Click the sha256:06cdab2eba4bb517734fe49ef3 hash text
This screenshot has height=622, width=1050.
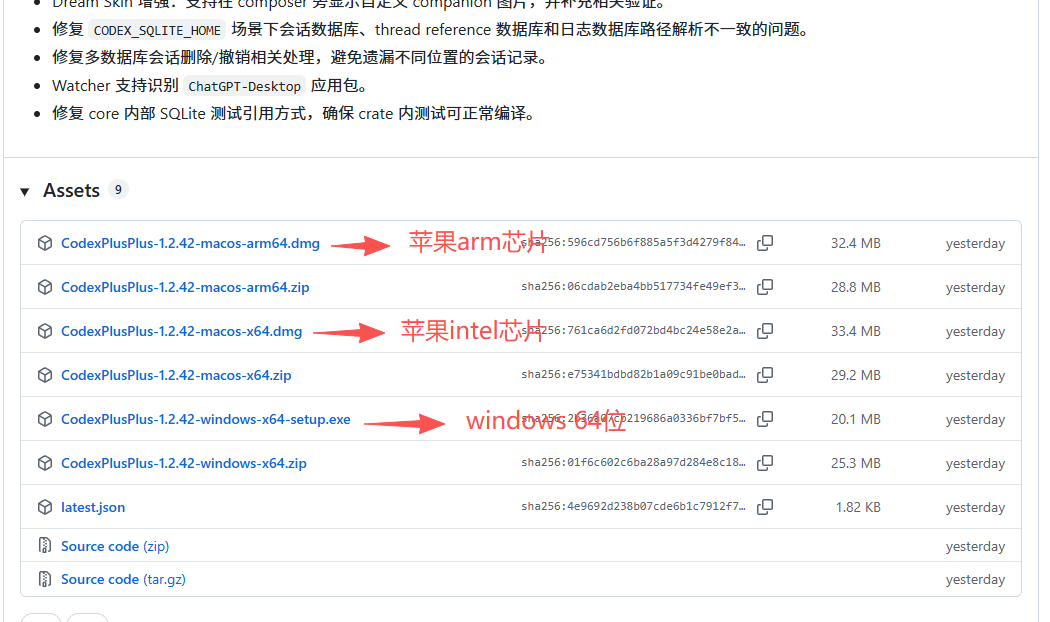point(633,287)
